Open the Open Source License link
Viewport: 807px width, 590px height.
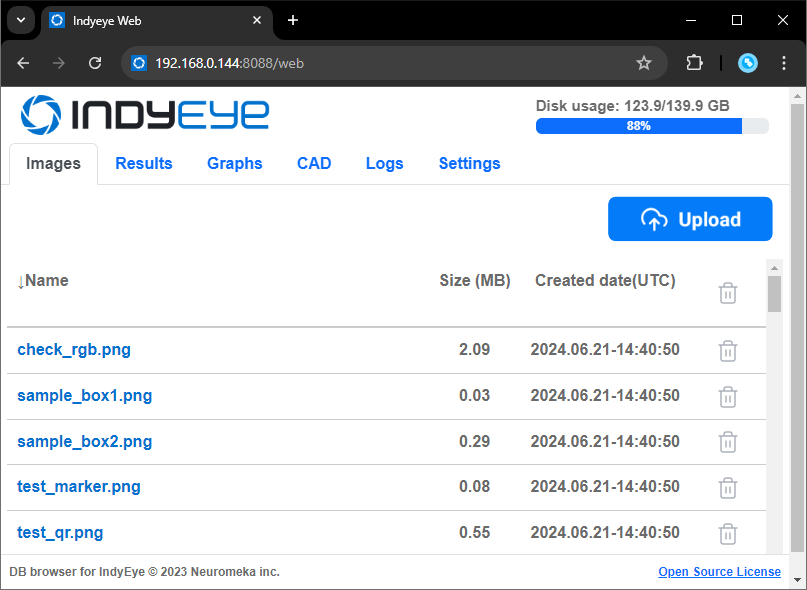click(x=719, y=571)
